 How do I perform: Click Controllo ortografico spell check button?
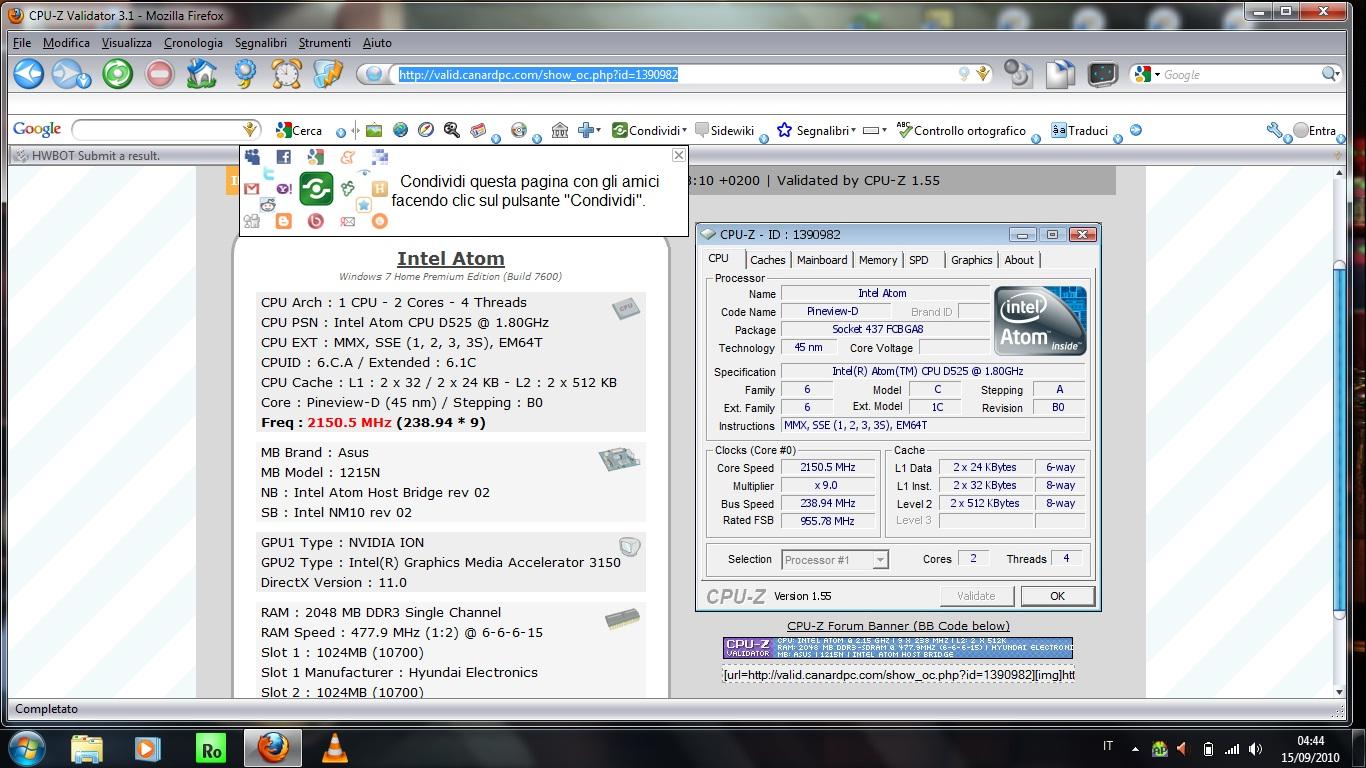coord(961,130)
